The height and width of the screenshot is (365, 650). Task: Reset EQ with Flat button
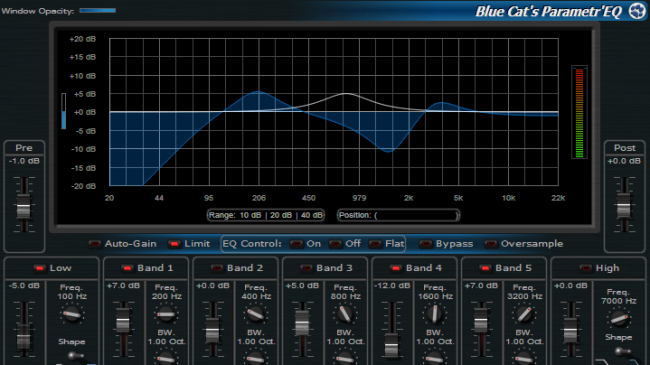(x=374, y=244)
